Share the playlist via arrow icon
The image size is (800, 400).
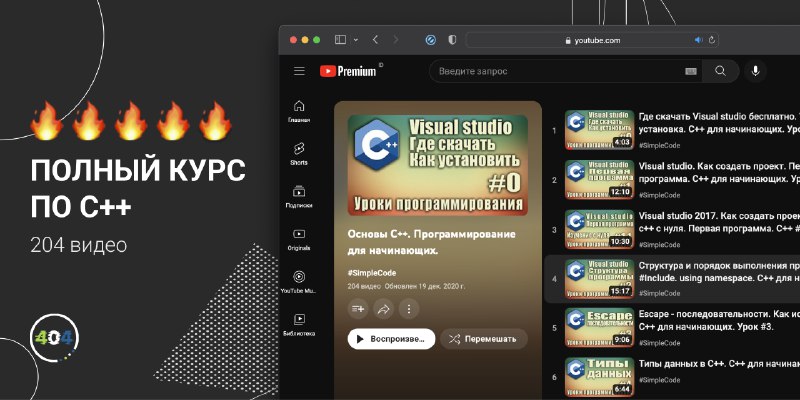point(383,309)
